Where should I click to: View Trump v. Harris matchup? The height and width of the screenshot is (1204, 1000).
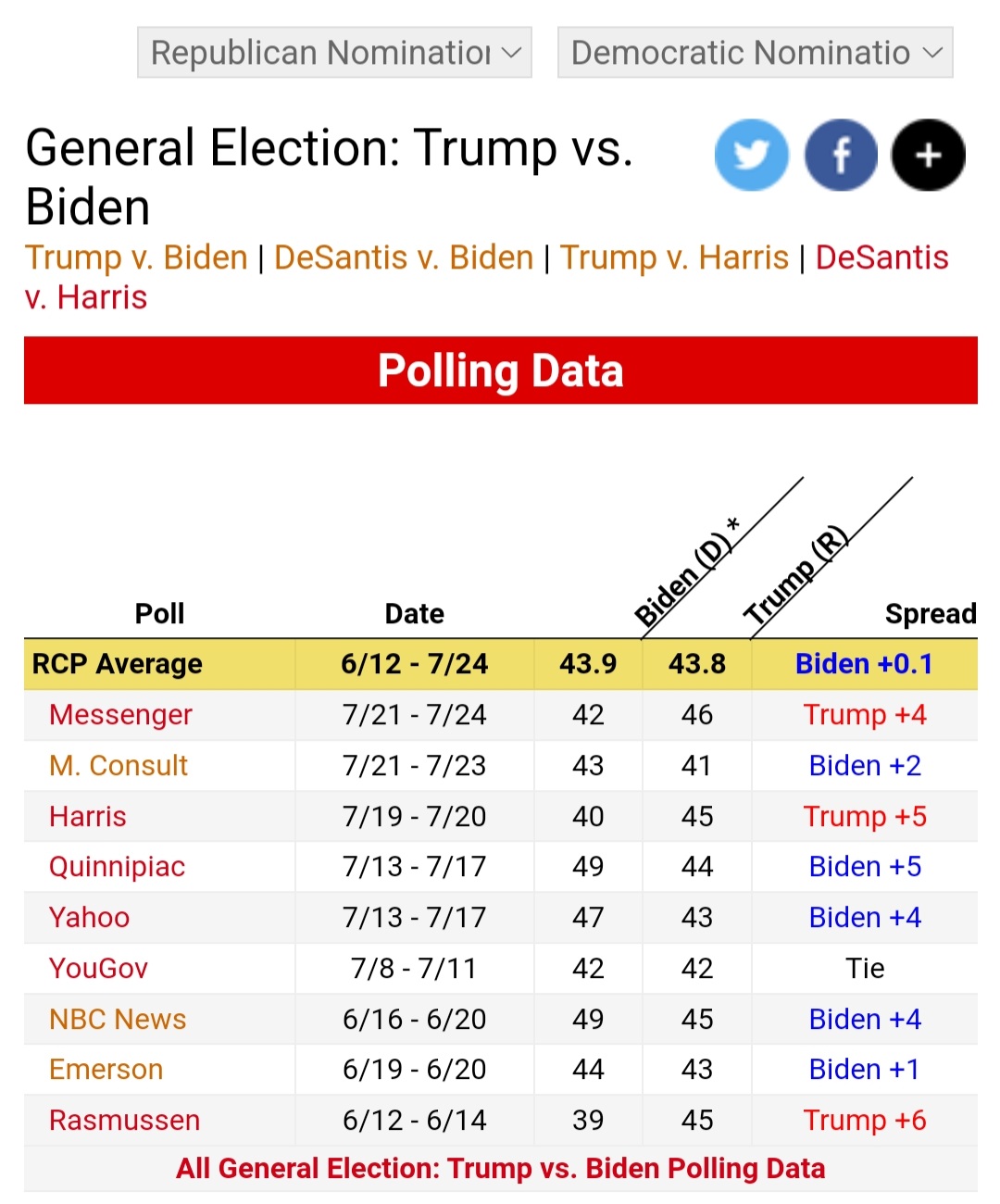(x=674, y=257)
